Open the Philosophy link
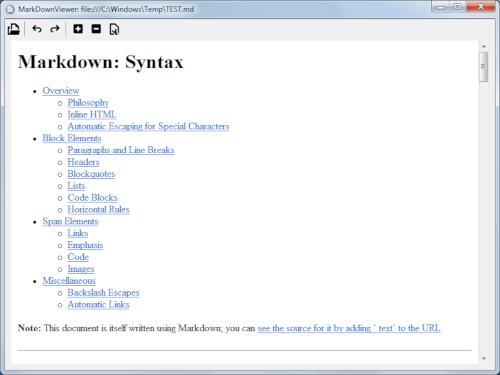This screenshot has height=375, width=500. coord(88,103)
